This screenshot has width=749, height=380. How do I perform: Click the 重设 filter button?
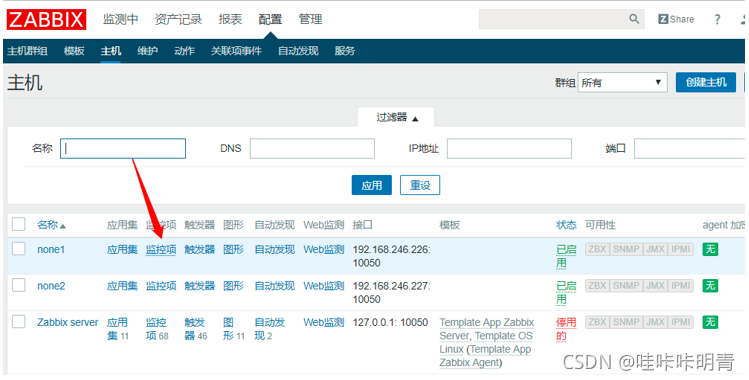pyautogui.click(x=420, y=185)
